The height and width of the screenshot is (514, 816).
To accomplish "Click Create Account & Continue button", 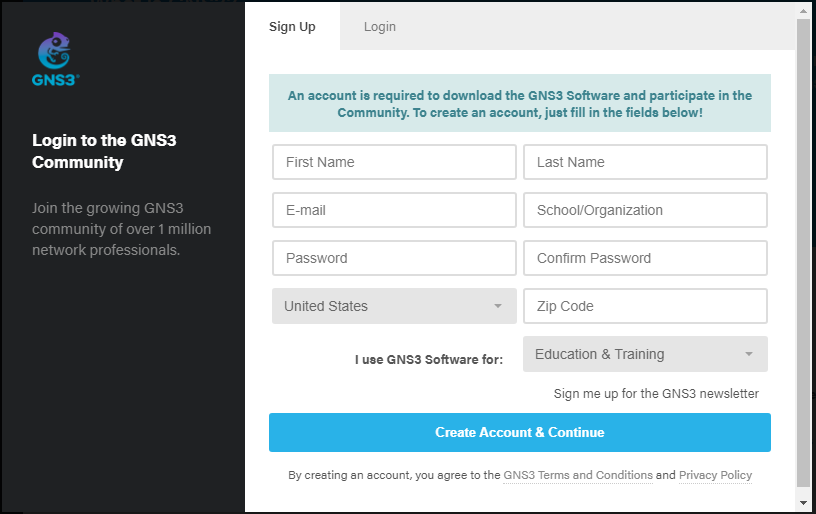I will 519,432.
